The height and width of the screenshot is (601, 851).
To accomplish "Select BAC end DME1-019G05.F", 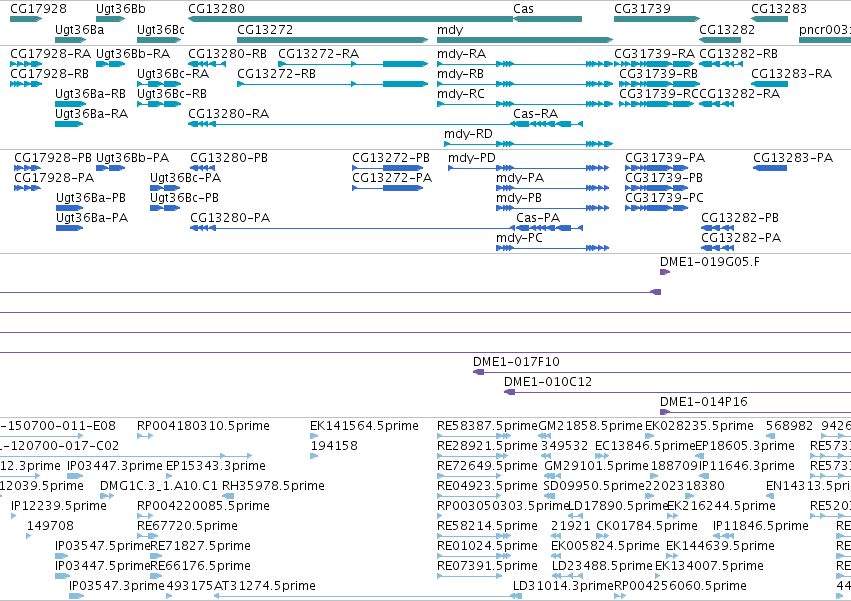I will tap(709, 262).
